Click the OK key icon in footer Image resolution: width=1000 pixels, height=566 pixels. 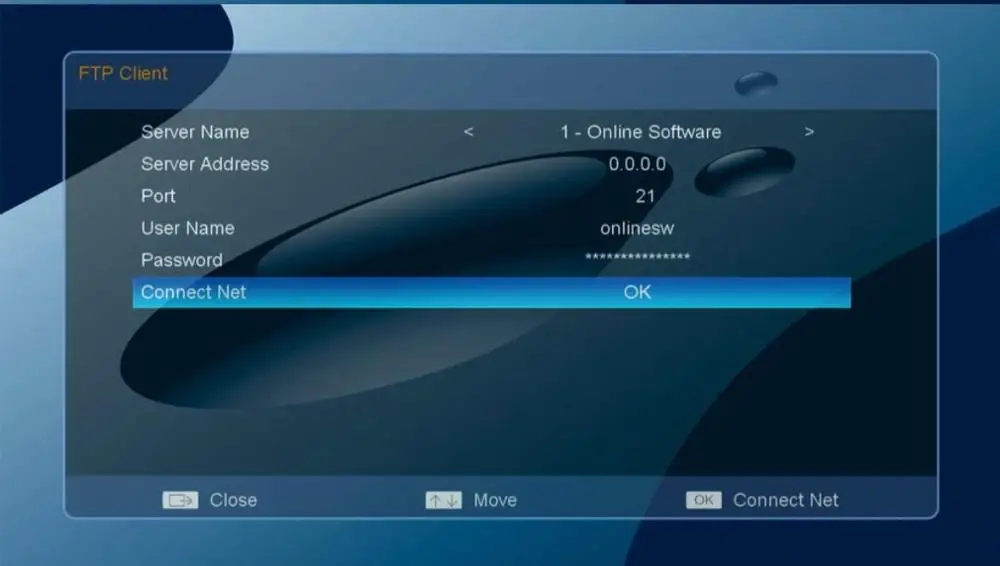(x=703, y=500)
